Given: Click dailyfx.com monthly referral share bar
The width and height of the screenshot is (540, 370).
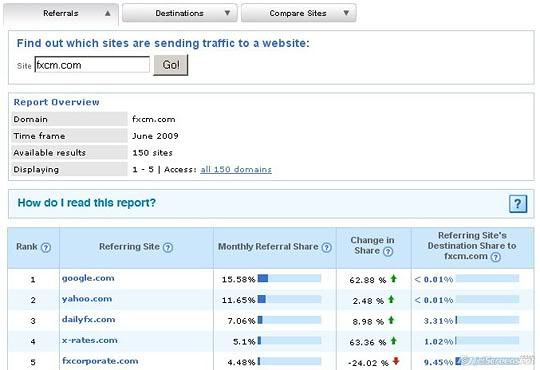Looking at the screenshot, I should tap(289, 320).
